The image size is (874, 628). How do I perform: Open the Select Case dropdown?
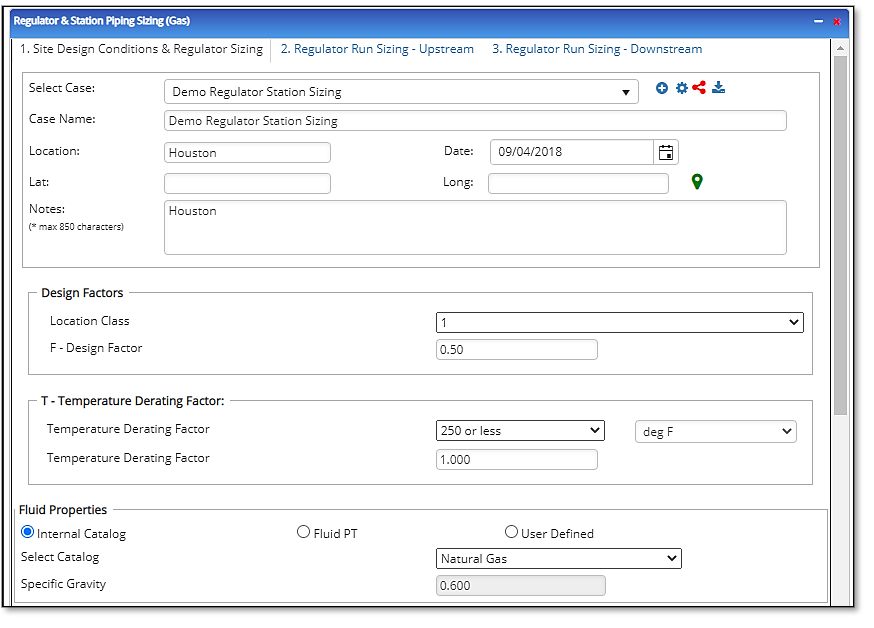(626, 90)
